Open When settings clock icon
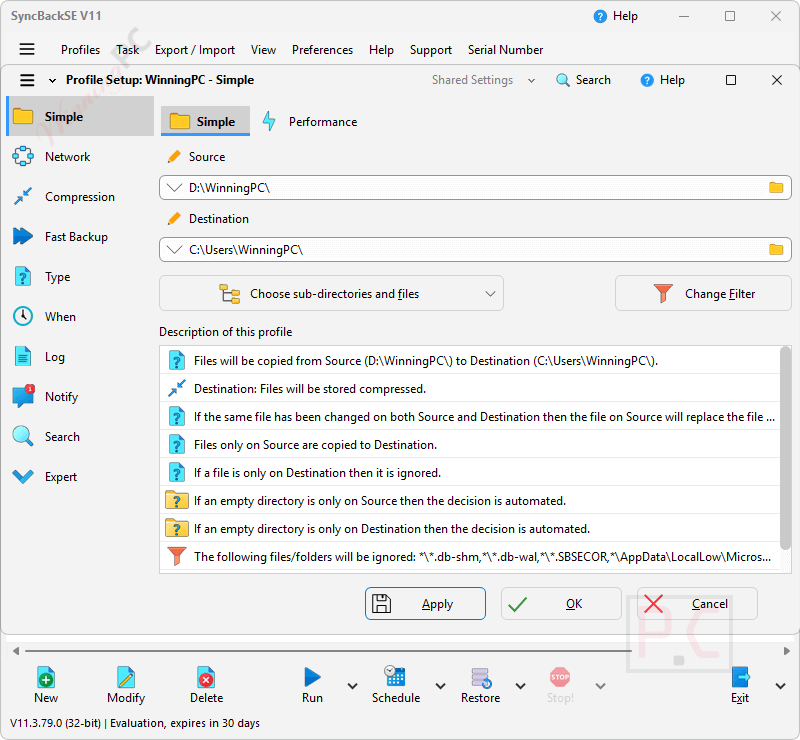 (23, 316)
